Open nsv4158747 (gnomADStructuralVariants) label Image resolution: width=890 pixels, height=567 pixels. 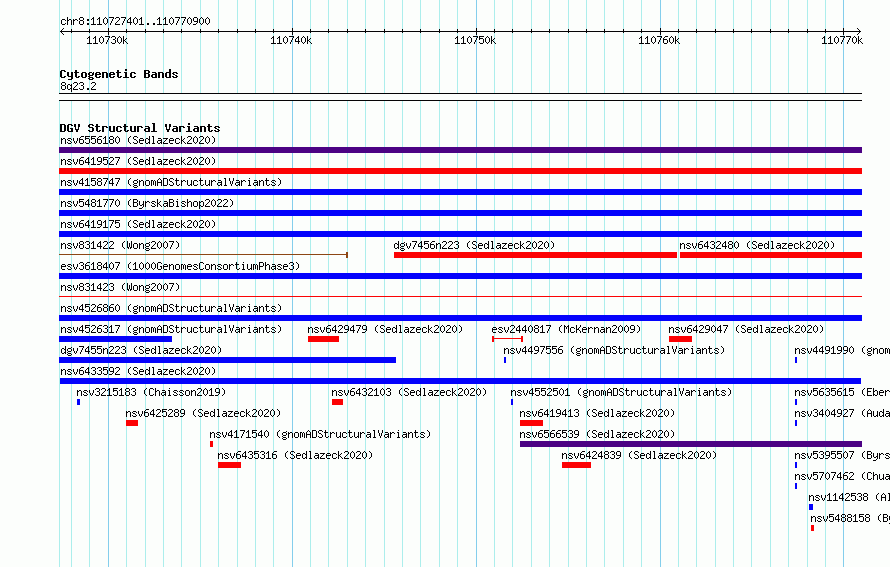tap(171, 182)
